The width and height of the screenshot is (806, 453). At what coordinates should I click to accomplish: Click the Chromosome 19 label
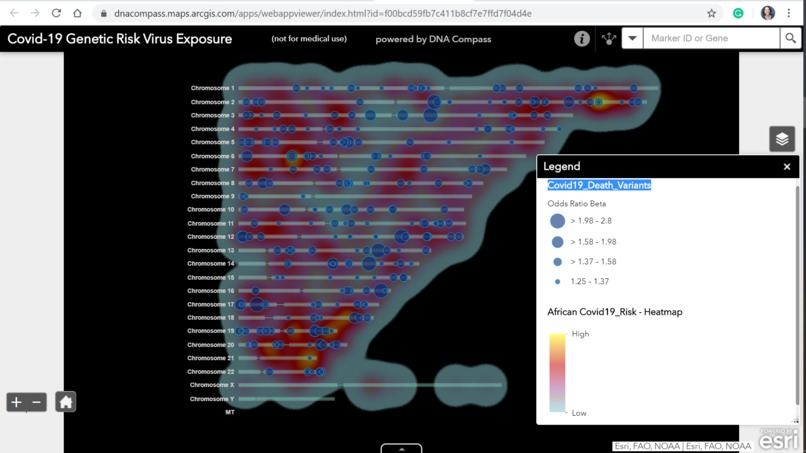point(210,331)
